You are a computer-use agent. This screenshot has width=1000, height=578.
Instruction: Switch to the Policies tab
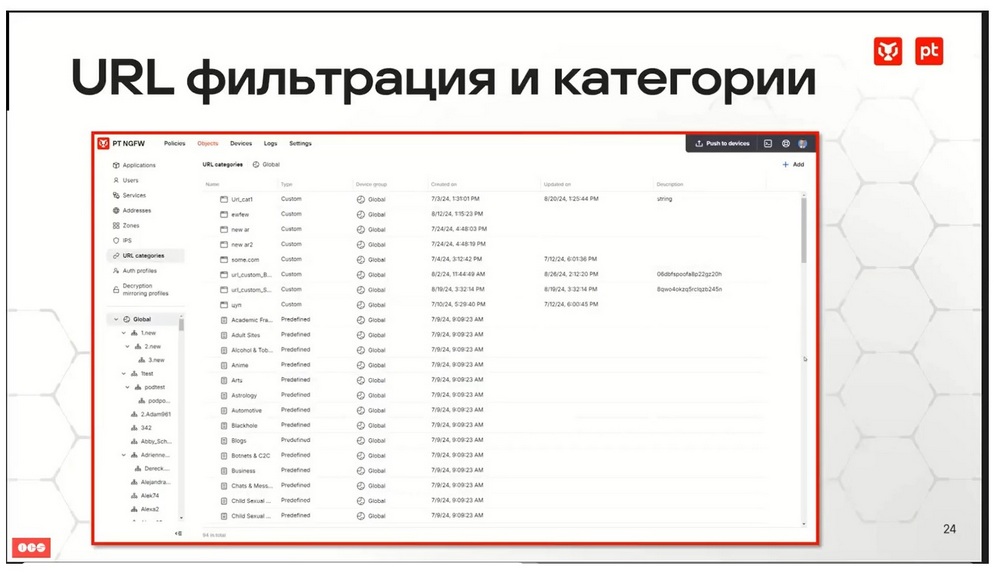pyautogui.click(x=175, y=144)
